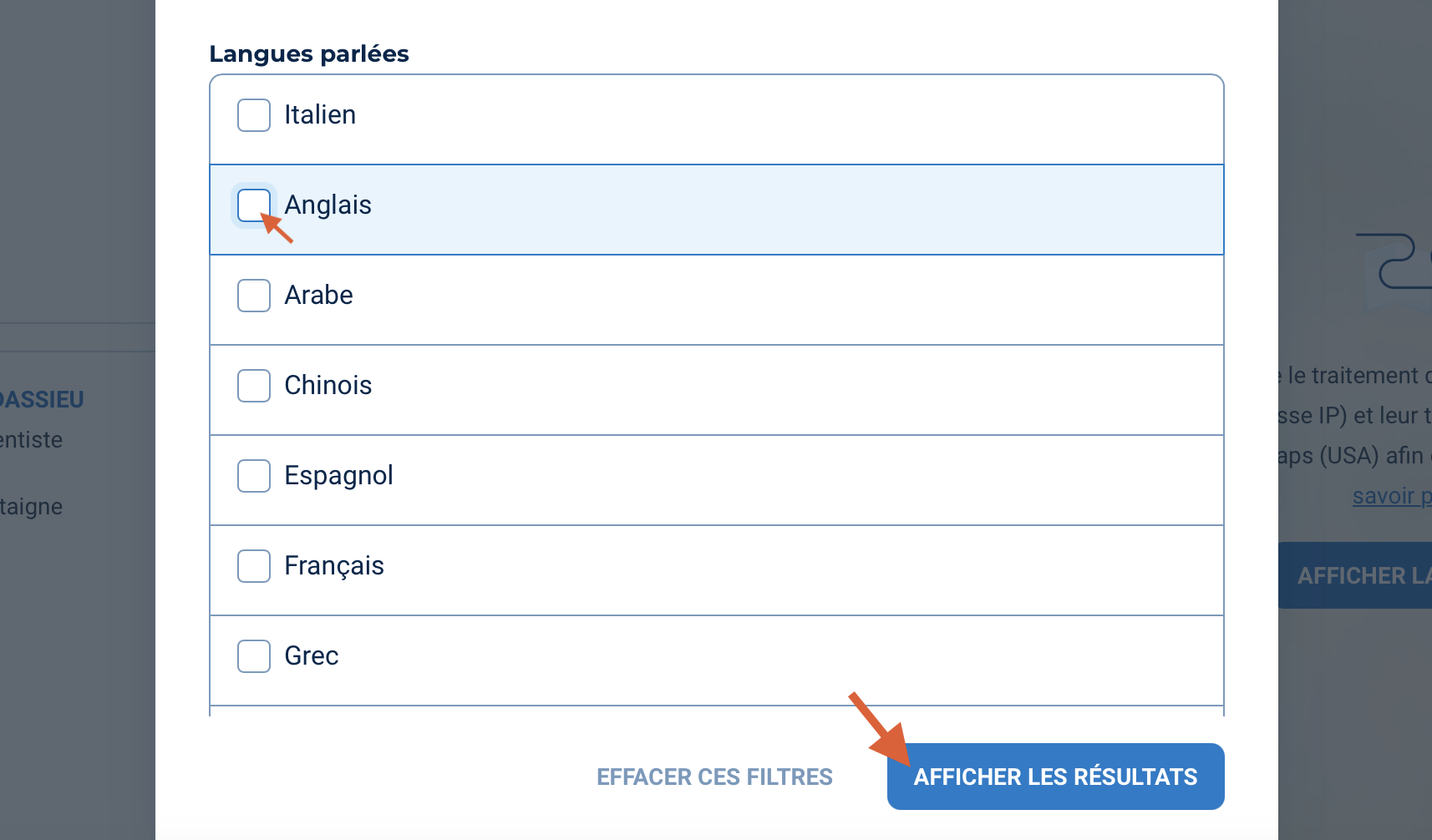The image size is (1432, 840).
Task: Open the 'savoir plus' link
Action: [x=1391, y=496]
